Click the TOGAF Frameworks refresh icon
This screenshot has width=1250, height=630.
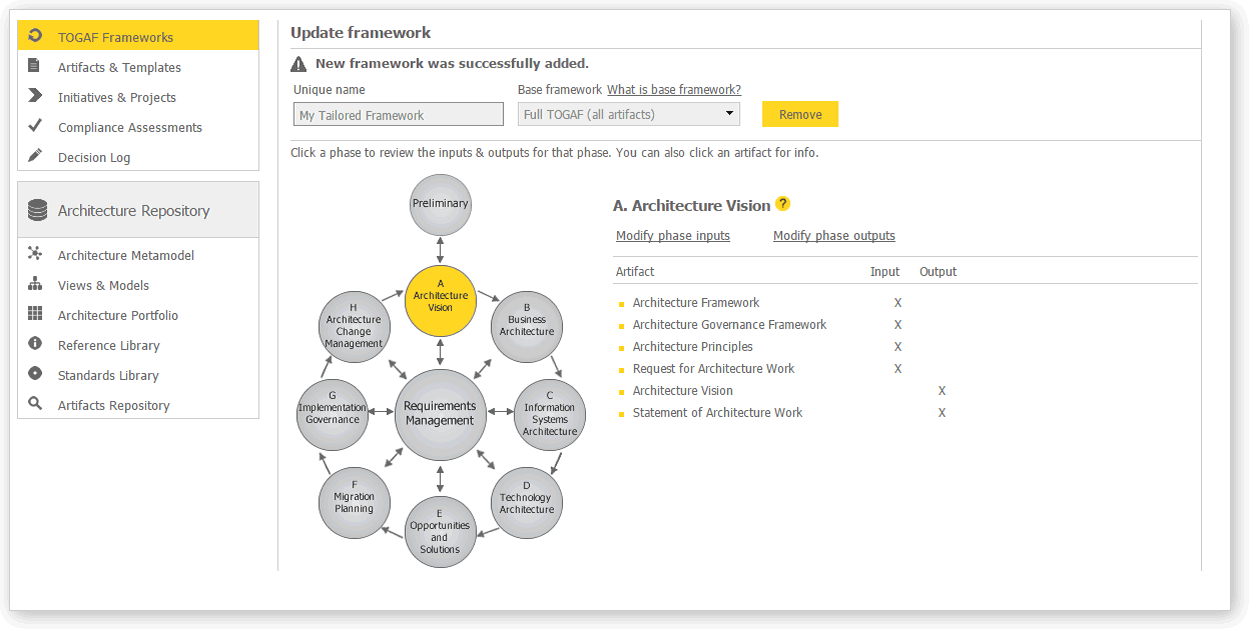36,36
